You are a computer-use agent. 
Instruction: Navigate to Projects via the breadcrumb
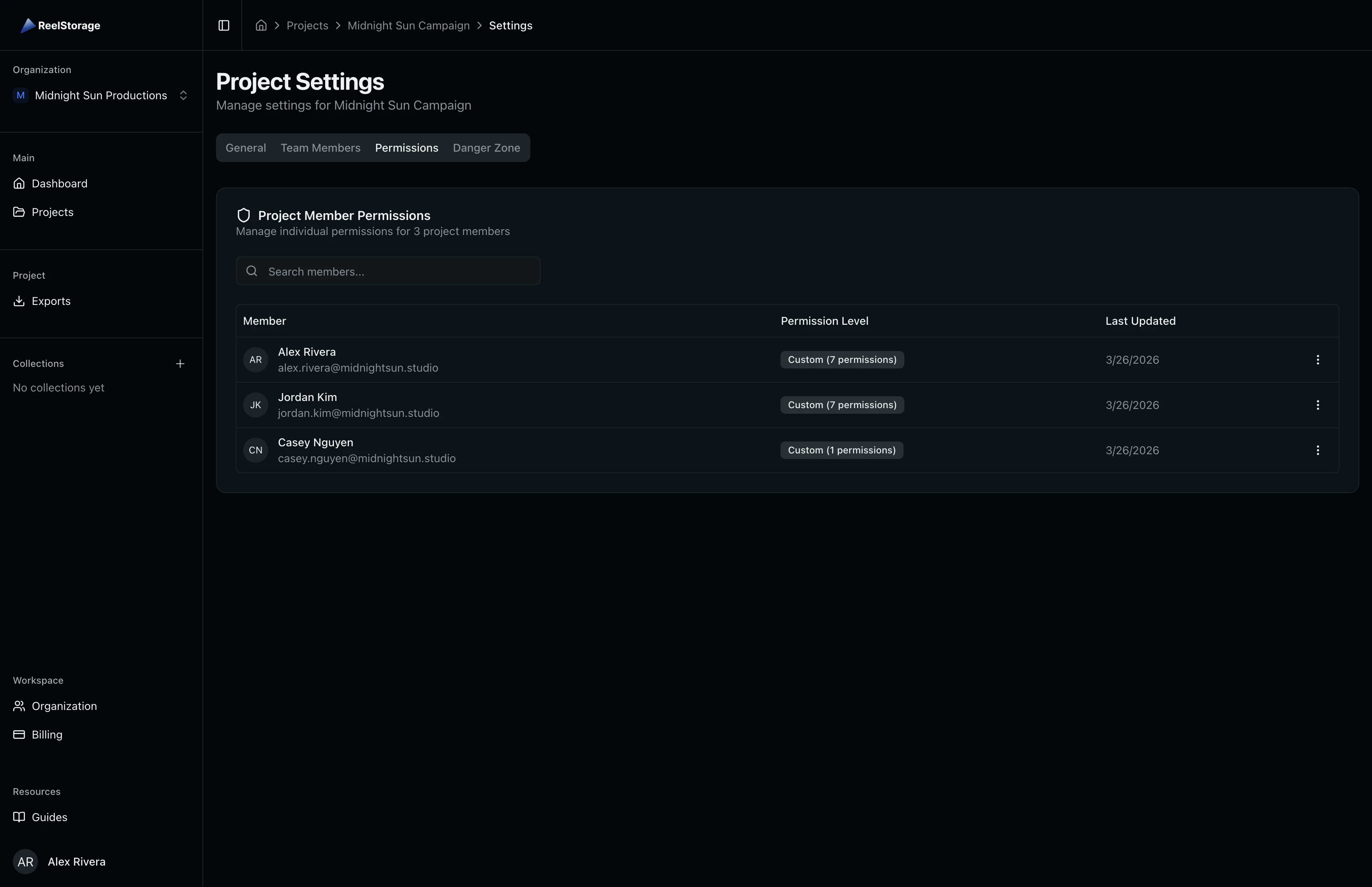307,25
